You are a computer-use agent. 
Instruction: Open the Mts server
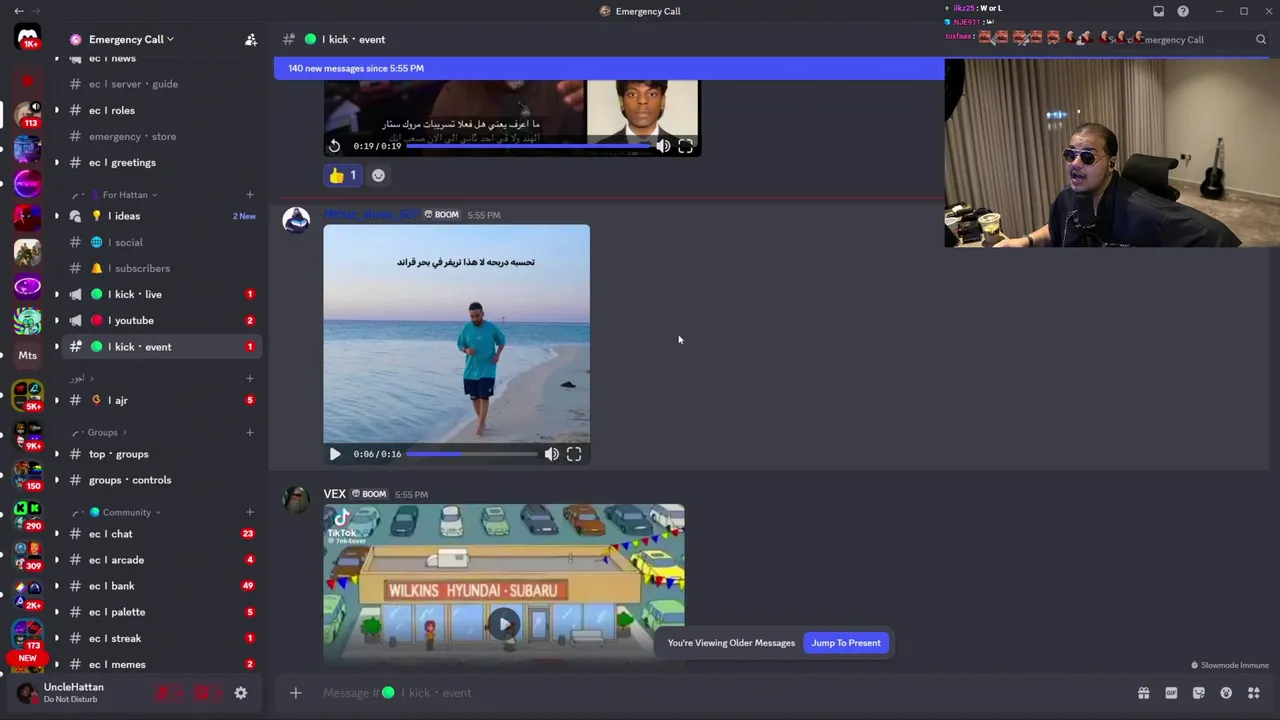pyautogui.click(x=28, y=355)
